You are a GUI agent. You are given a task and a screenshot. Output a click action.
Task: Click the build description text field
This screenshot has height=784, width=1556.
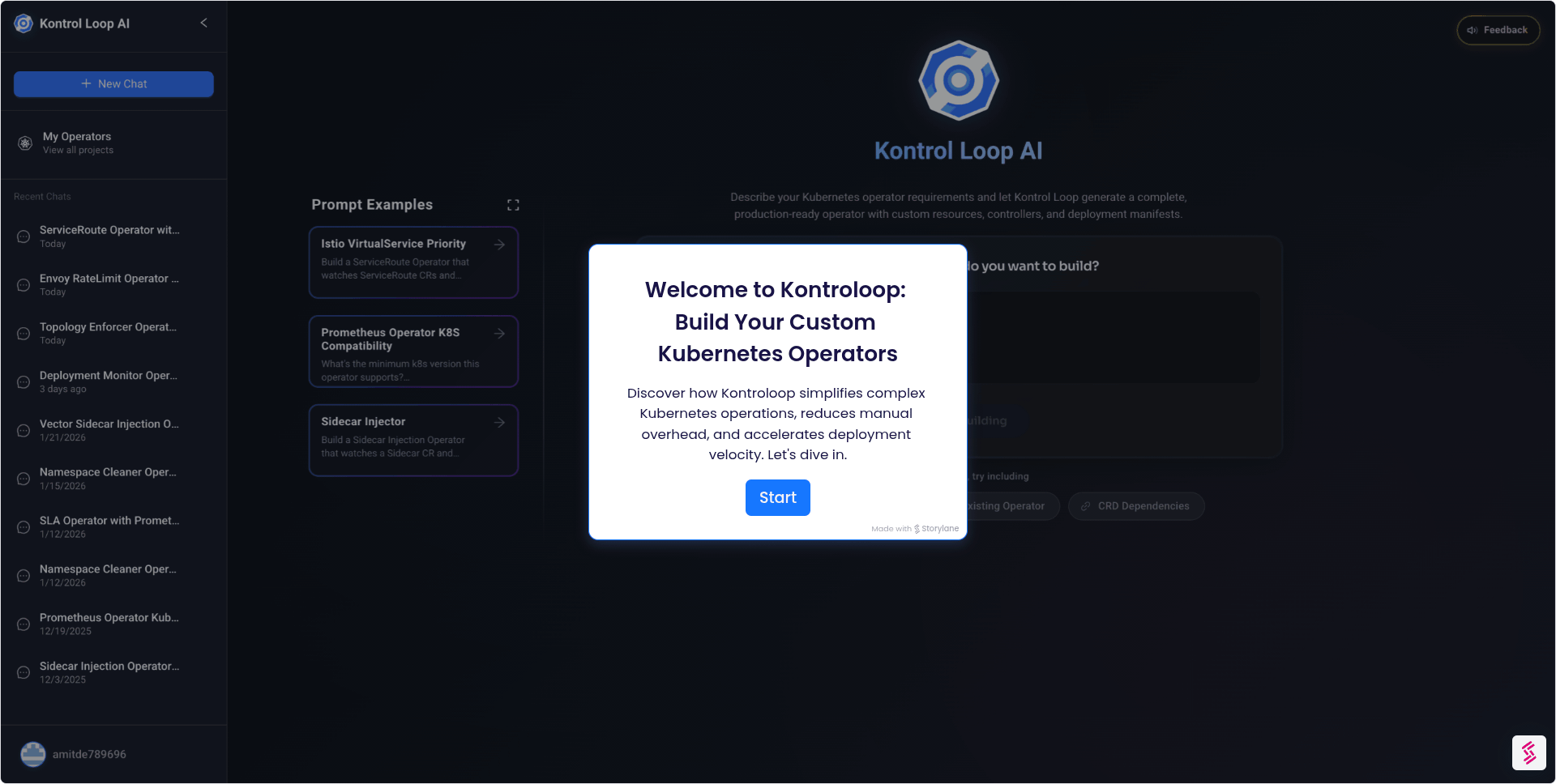click(1114, 337)
